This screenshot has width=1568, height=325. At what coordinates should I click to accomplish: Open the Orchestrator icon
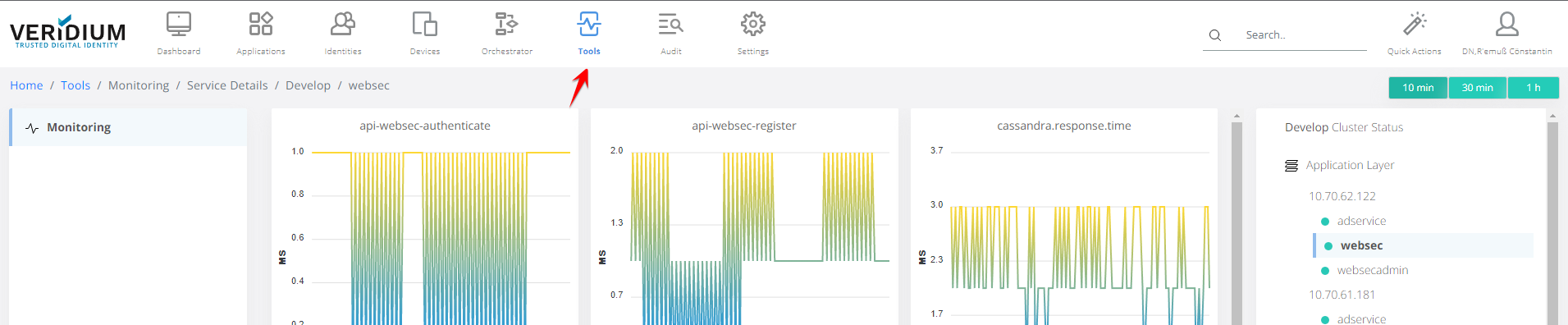(x=507, y=24)
